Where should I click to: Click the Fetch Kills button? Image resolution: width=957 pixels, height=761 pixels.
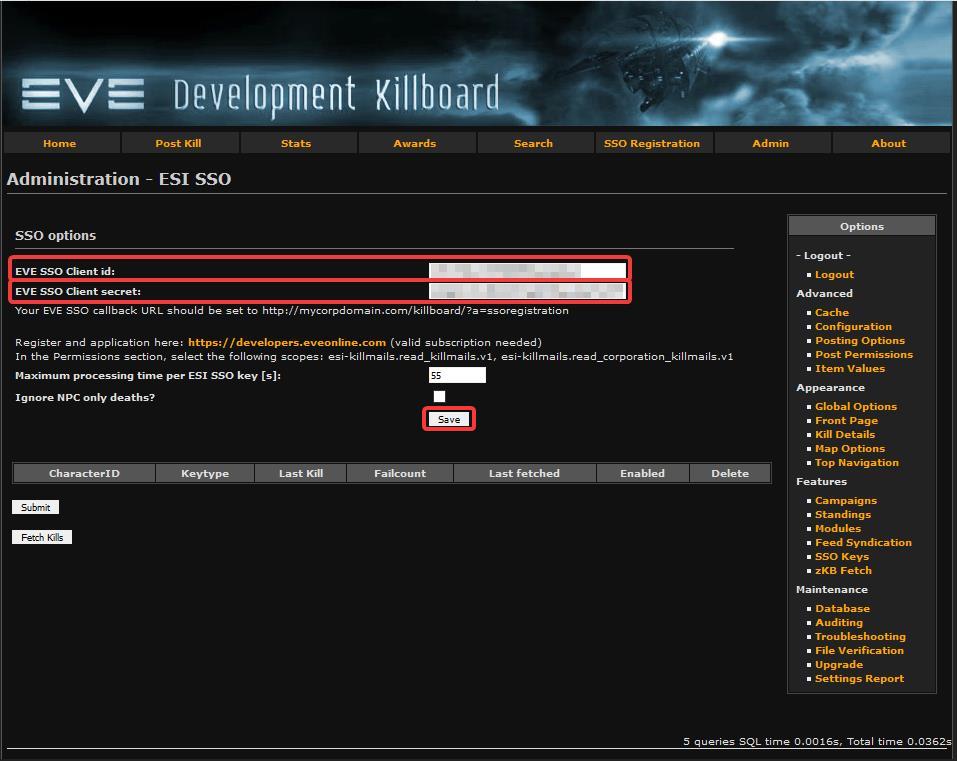click(x=42, y=537)
